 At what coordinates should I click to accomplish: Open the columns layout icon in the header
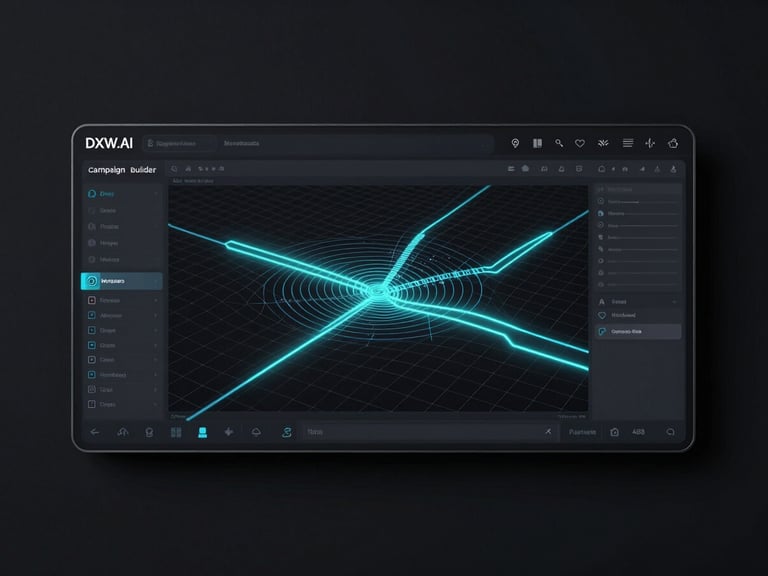coord(537,143)
